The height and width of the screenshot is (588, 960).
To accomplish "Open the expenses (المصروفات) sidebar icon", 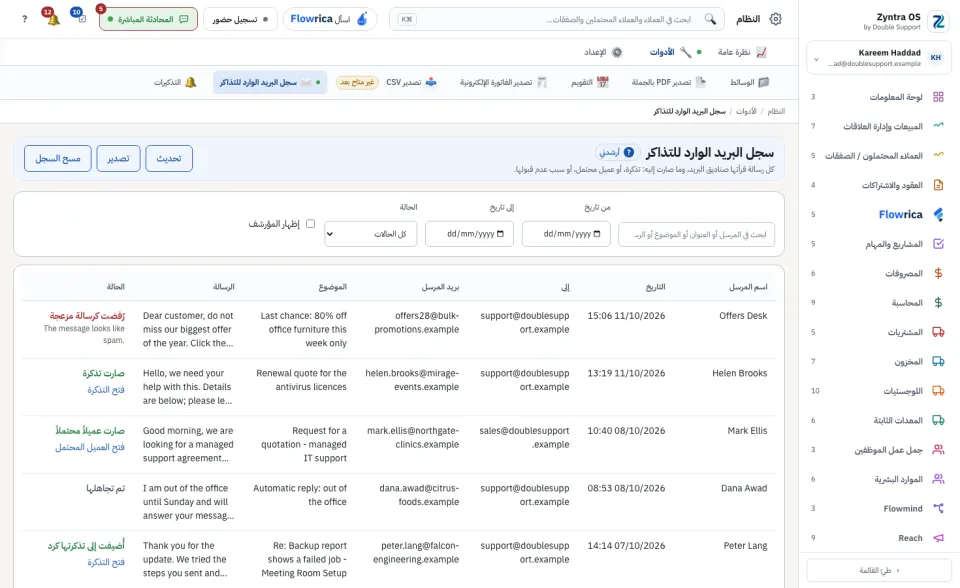I will pos(938,273).
